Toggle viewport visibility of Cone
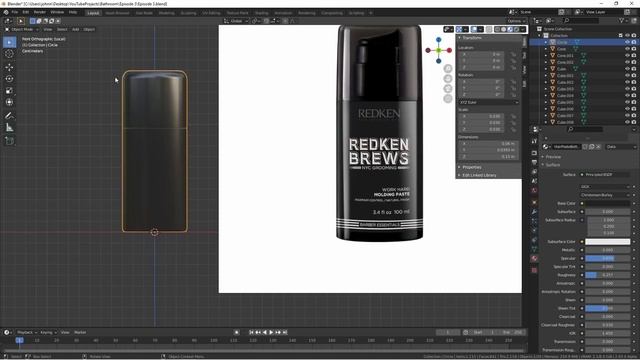Screen dimensions: 640x360 click(x=627, y=49)
